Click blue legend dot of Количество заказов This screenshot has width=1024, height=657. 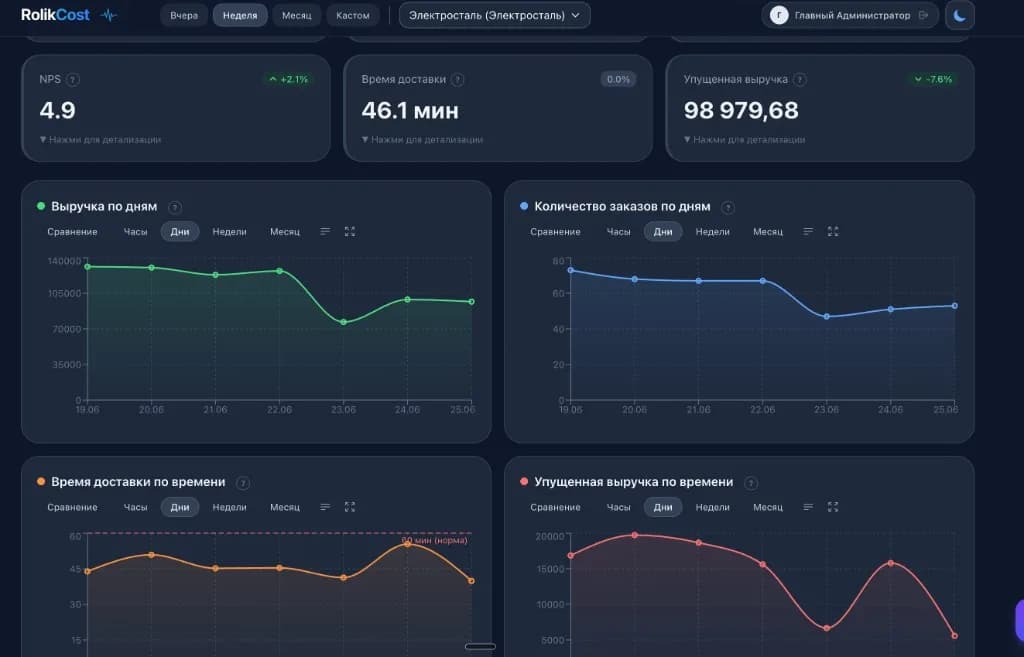[x=524, y=206]
